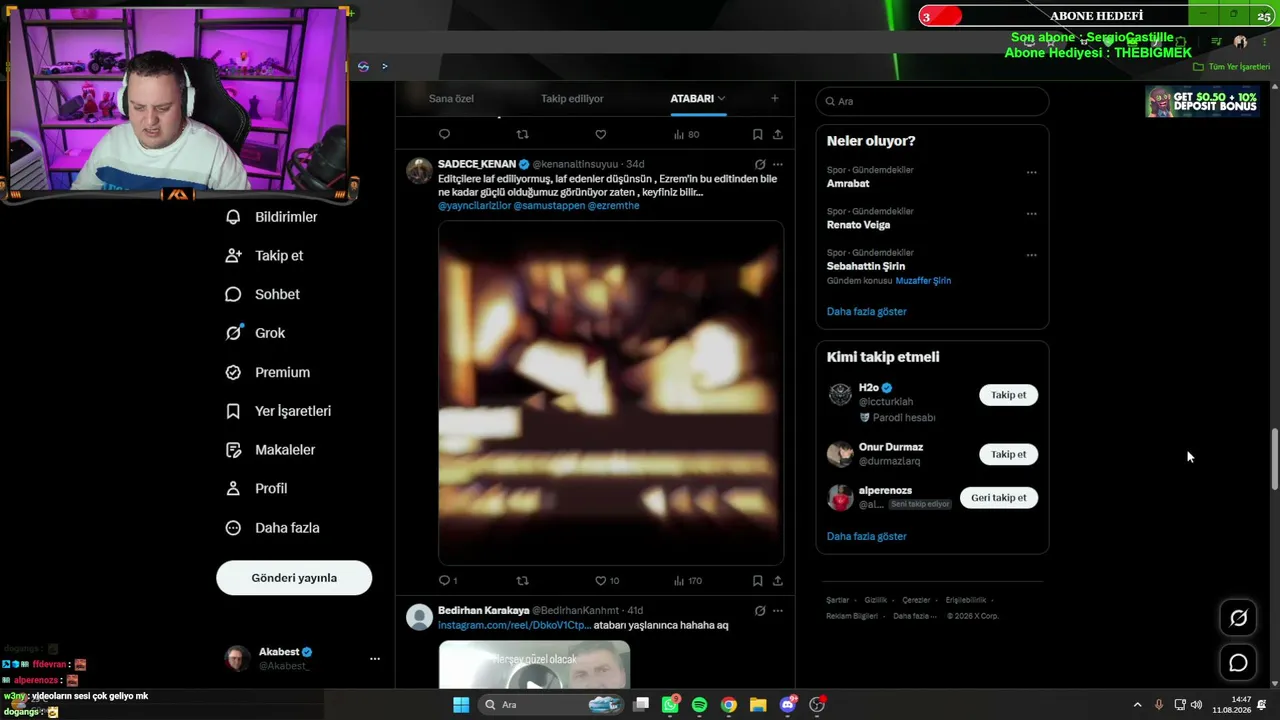
Task: Open SADECE_KENAN's profile avatar
Action: click(419, 171)
